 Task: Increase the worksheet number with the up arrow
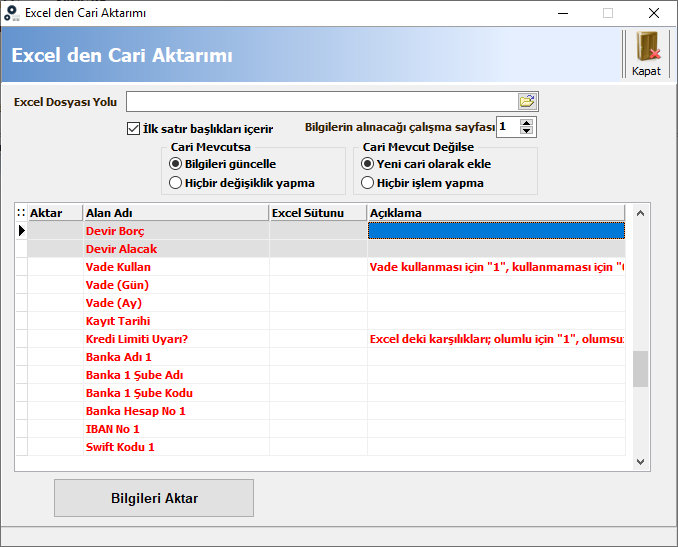pyautogui.click(x=526, y=123)
